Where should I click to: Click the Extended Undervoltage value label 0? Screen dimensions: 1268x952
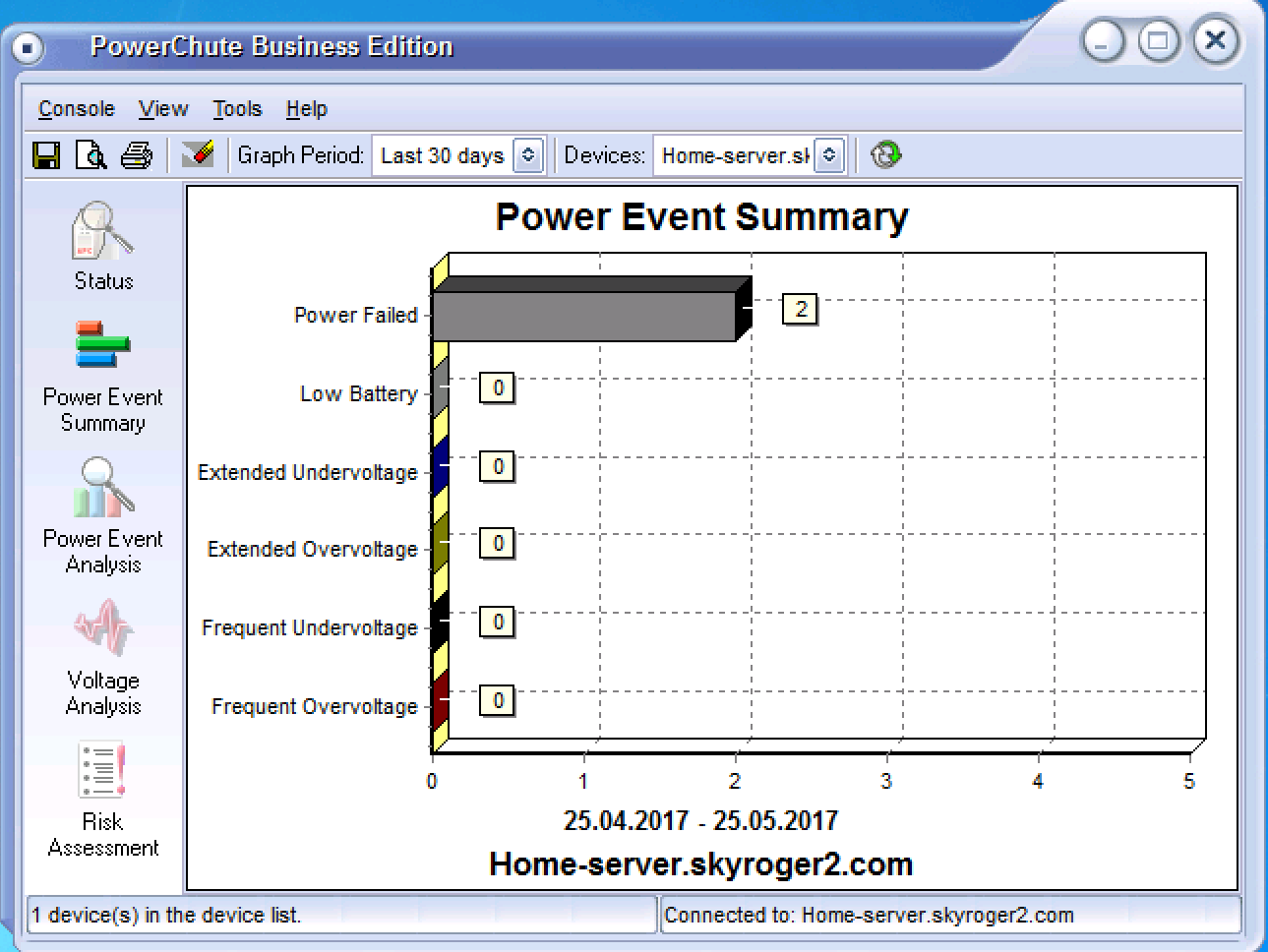tap(498, 466)
